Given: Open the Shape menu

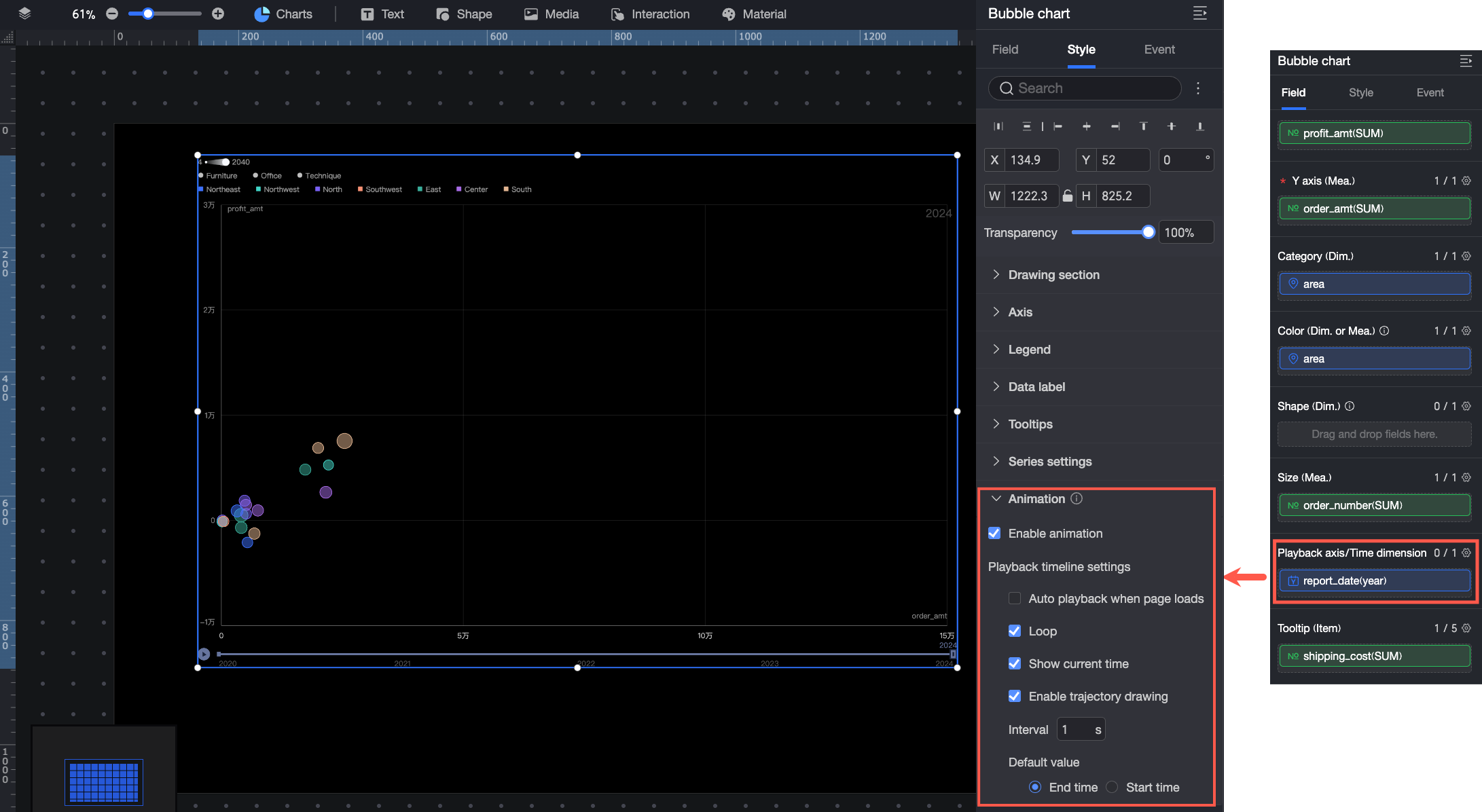Looking at the screenshot, I should pyautogui.click(x=464, y=14).
